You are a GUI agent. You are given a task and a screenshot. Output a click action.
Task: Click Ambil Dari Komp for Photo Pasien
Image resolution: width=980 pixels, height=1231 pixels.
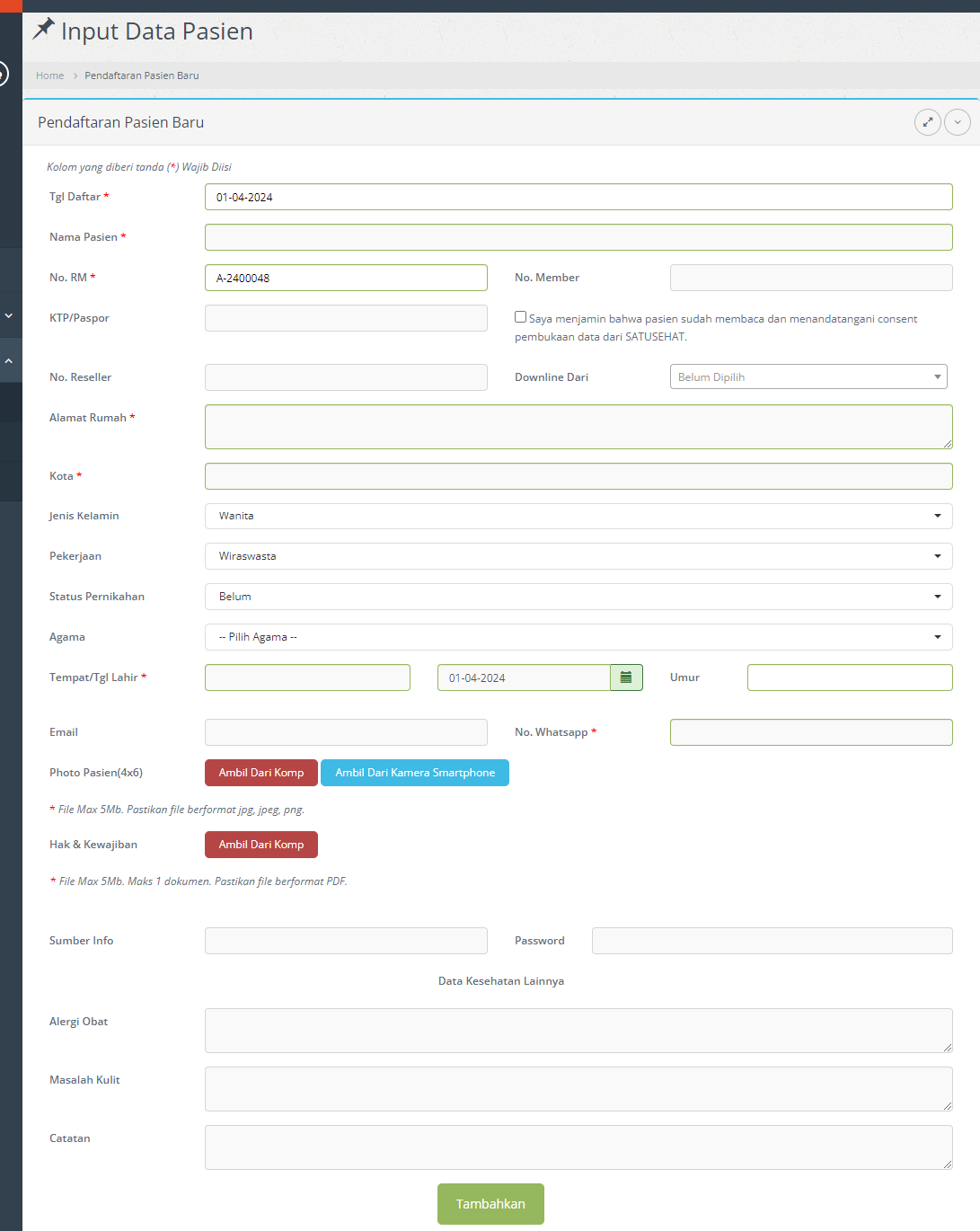[x=260, y=773]
